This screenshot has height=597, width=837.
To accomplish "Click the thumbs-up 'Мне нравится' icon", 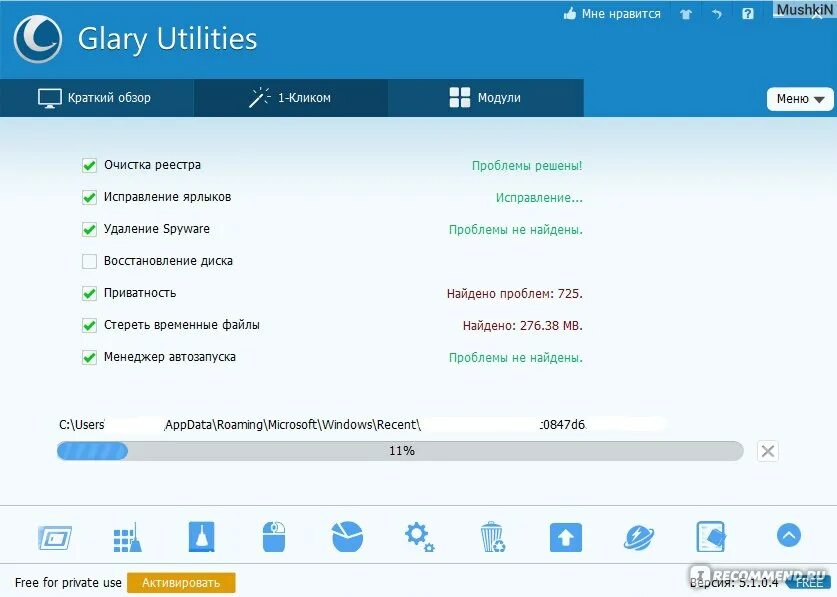I will click(x=570, y=14).
